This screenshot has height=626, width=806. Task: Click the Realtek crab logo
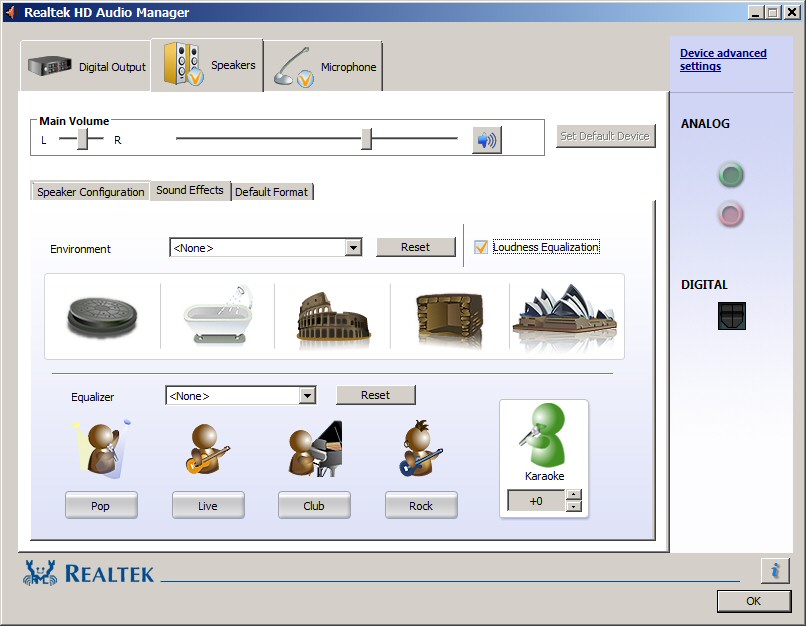40,573
